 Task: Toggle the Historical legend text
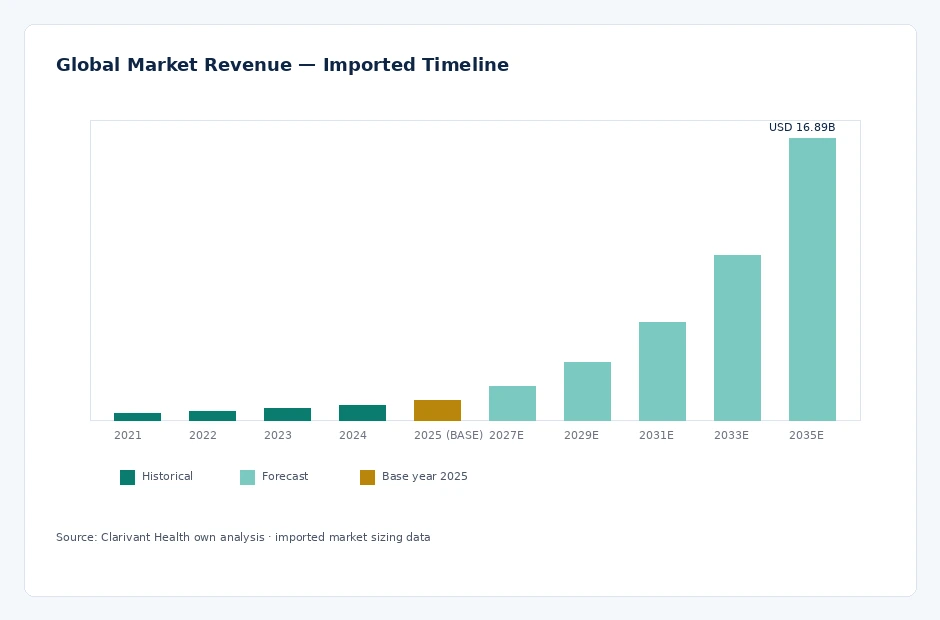167,476
